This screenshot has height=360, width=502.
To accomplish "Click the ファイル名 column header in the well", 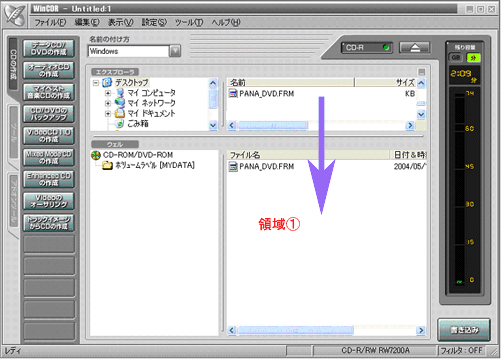I will [x=308, y=155].
